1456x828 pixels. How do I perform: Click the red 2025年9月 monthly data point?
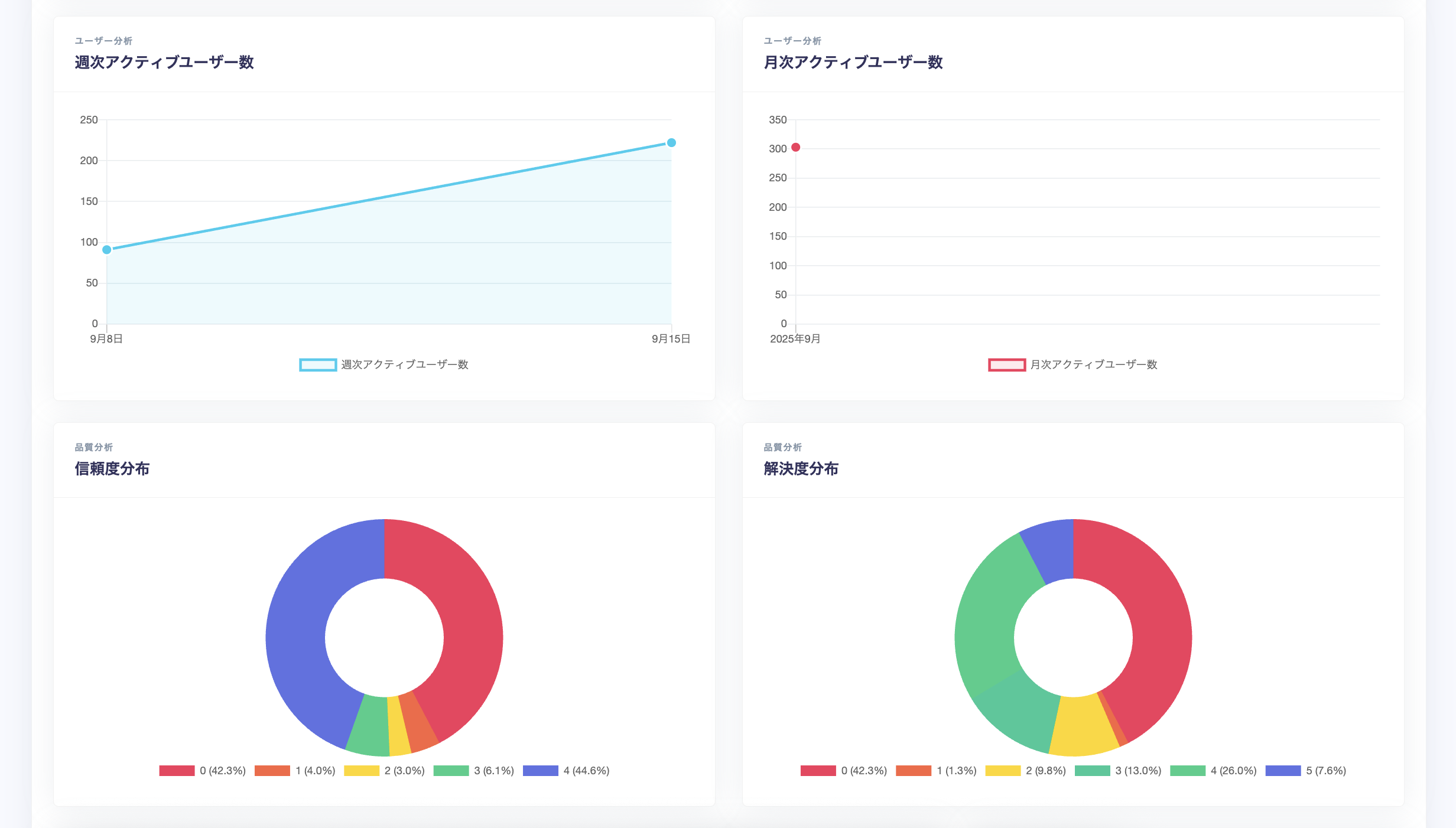pos(796,148)
